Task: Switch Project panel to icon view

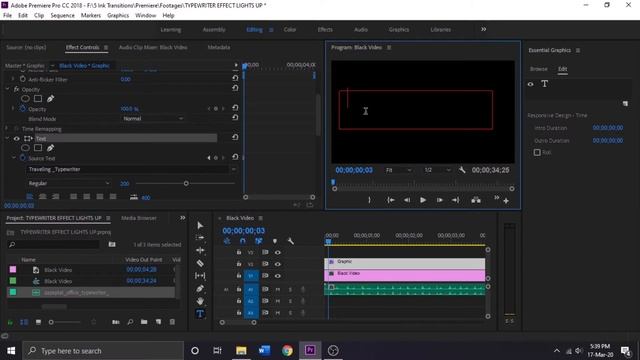Action: pyautogui.click(x=38, y=322)
